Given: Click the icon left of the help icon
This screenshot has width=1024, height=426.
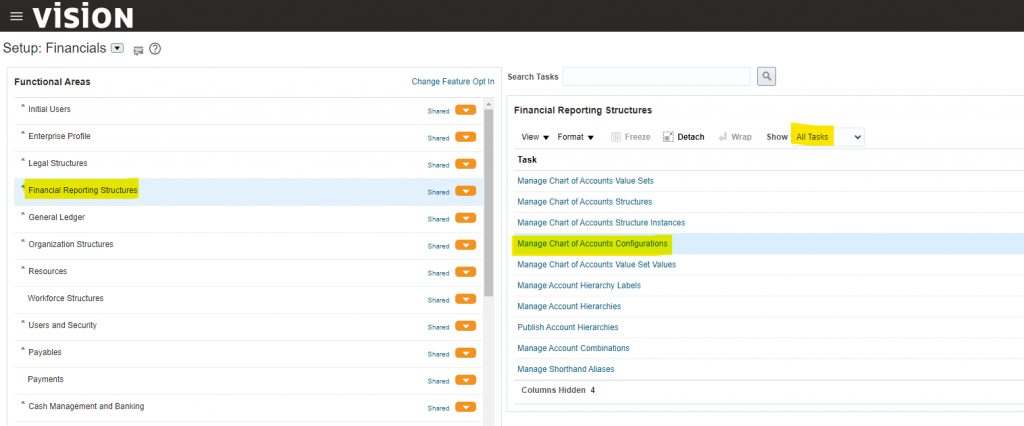Looking at the screenshot, I should pyautogui.click(x=138, y=49).
